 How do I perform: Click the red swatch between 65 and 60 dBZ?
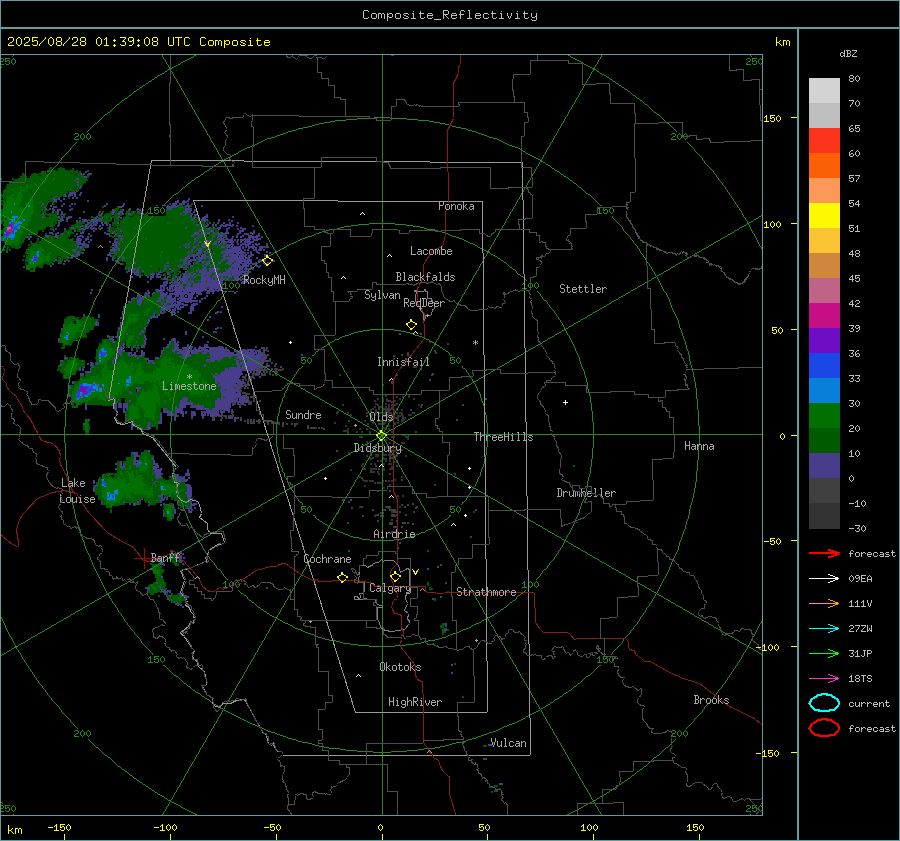[824, 141]
